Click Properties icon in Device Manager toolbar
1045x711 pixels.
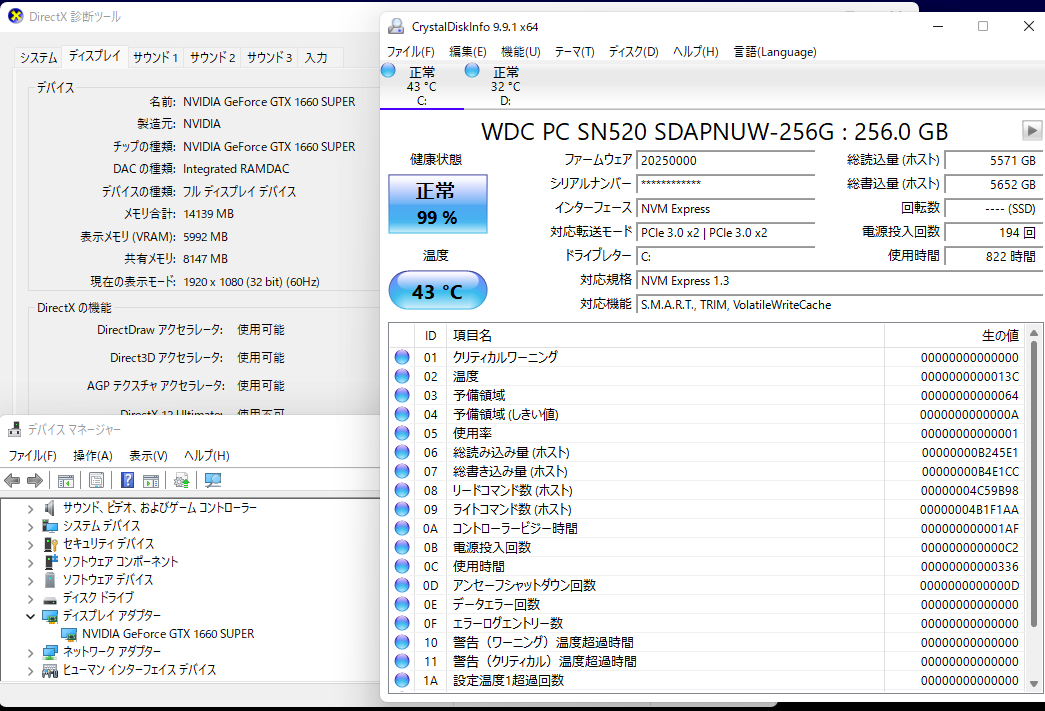pyautogui.click(x=96, y=480)
